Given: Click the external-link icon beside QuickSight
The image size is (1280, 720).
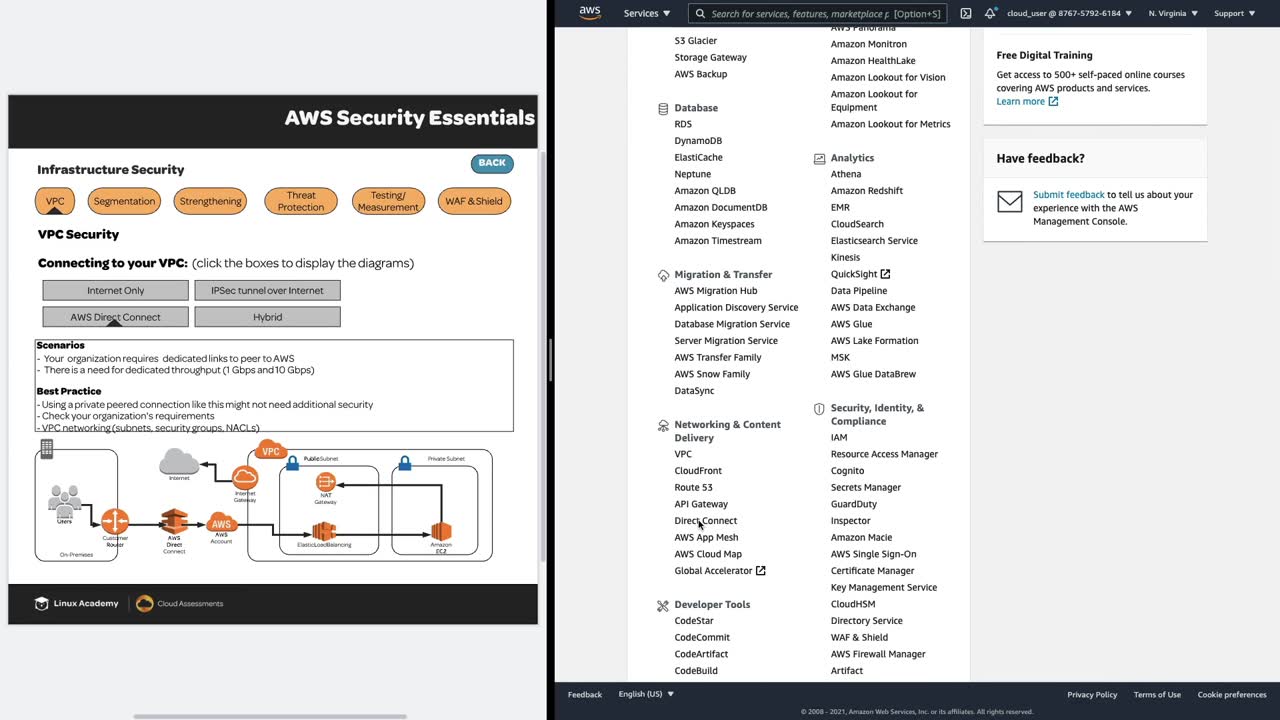Looking at the screenshot, I should click(885, 274).
